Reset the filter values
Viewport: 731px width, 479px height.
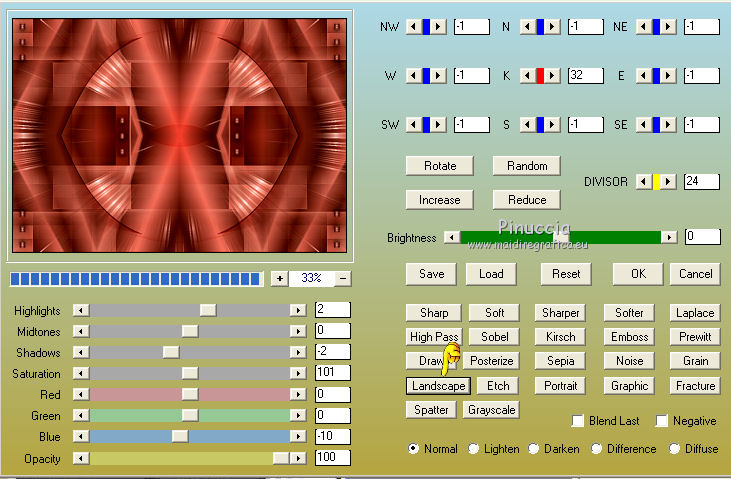pyautogui.click(x=566, y=274)
